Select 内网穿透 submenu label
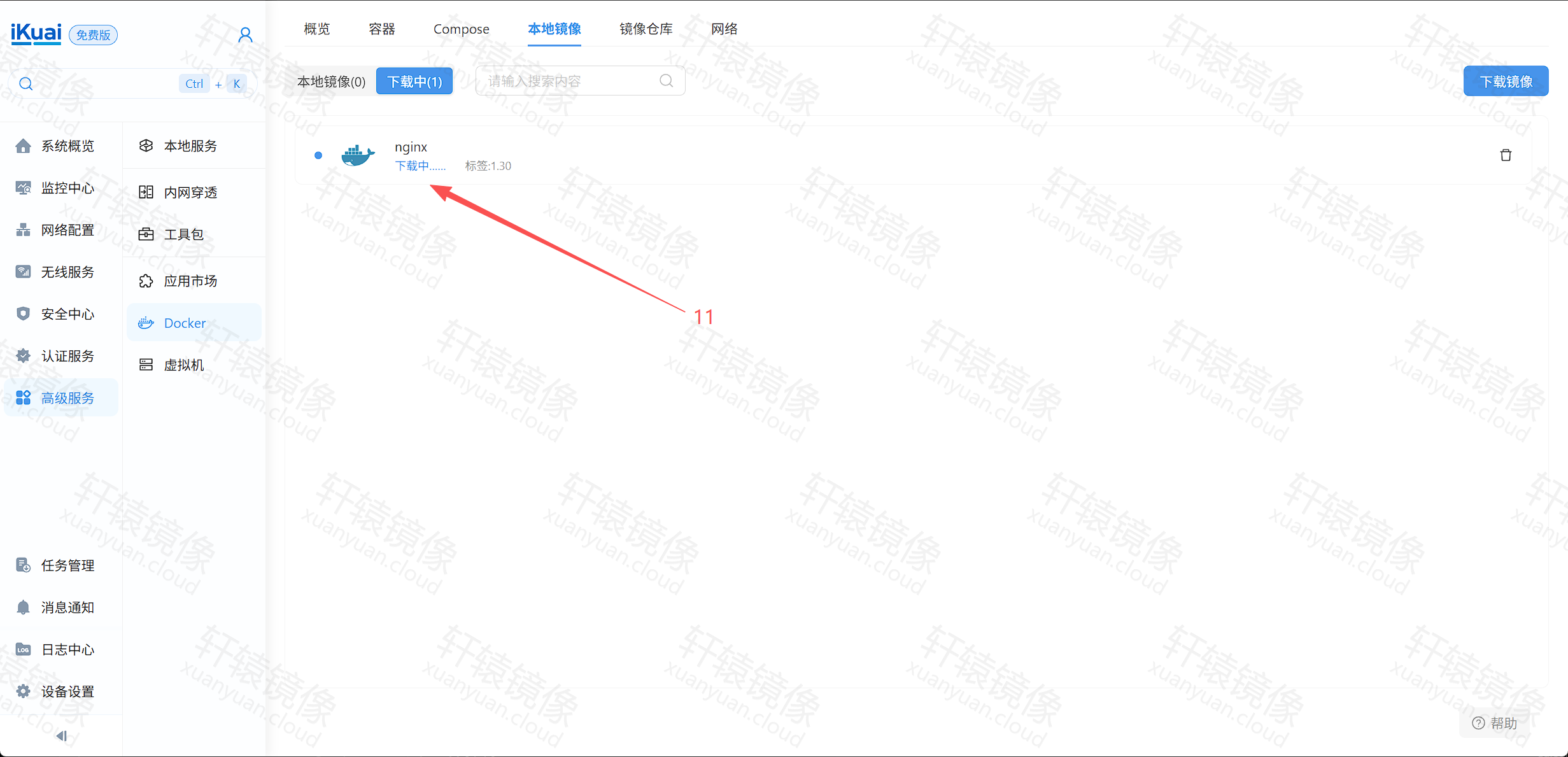 (191, 192)
